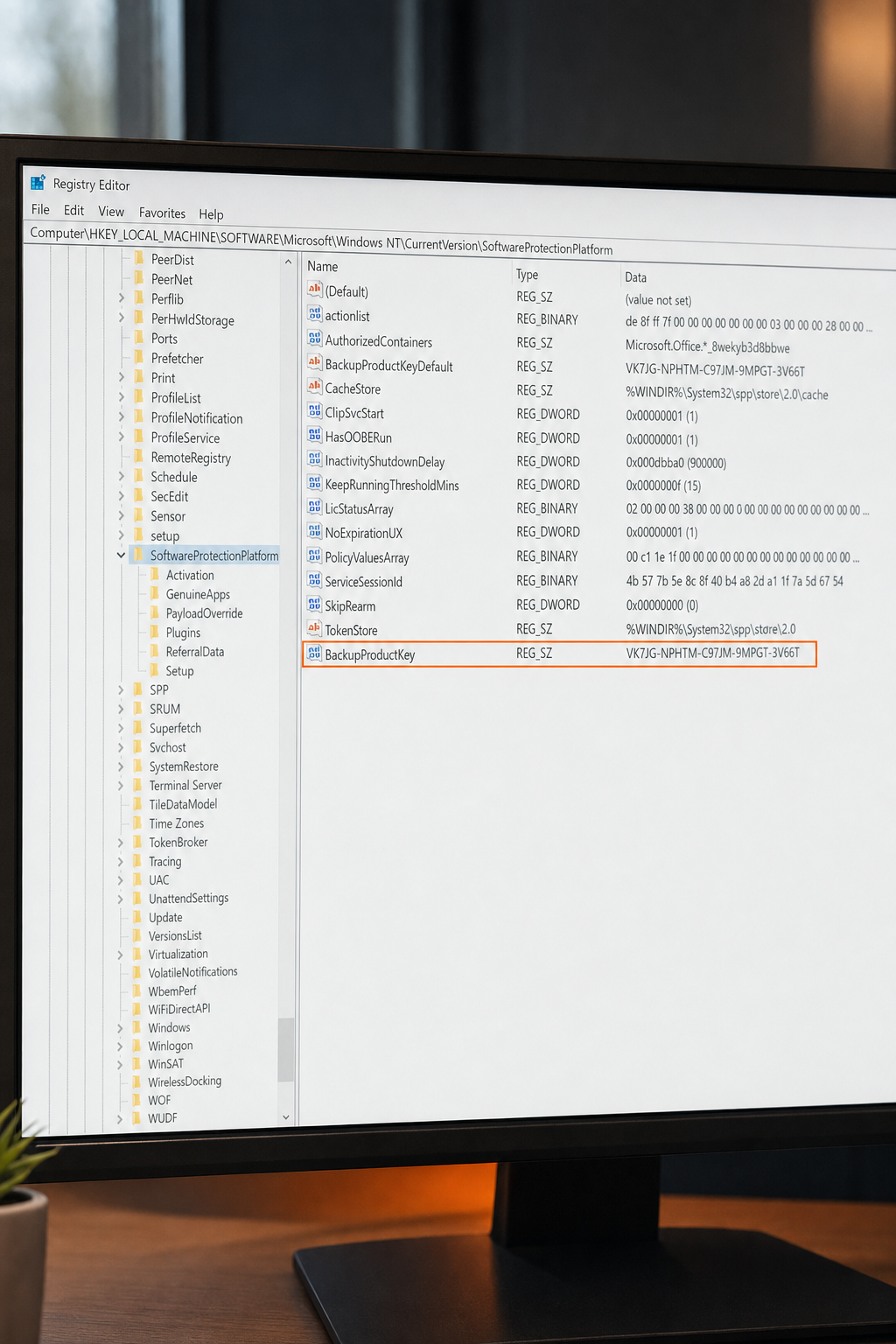Click the DWORD icon beside InactivityShutdownDelay
The height and width of the screenshot is (1344, 896).
point(315,458)
